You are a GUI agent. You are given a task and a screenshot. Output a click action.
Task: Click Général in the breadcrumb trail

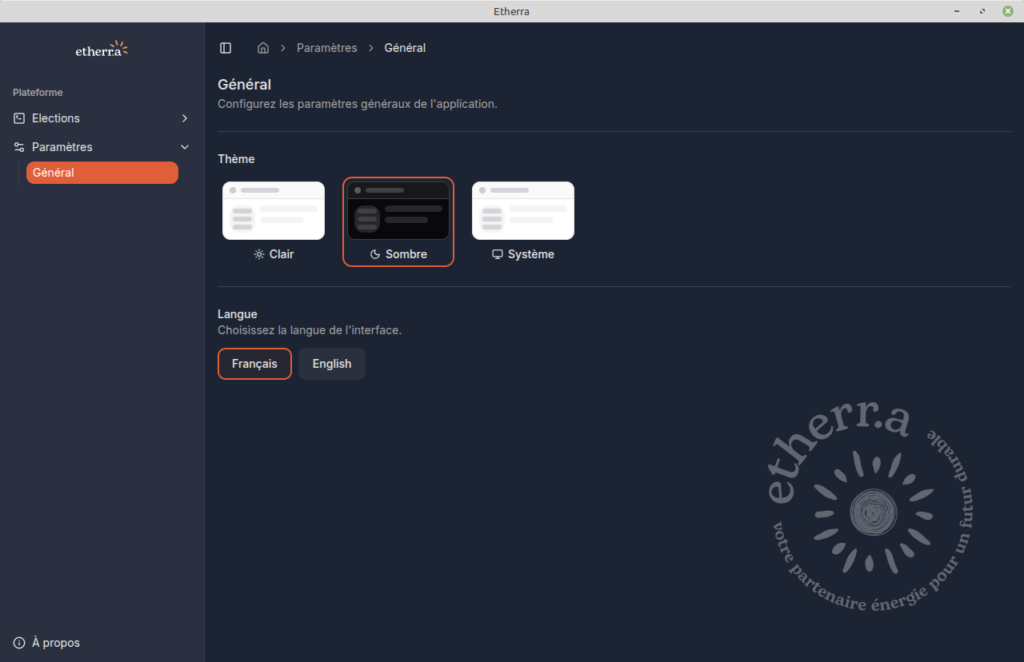pyautogui.click(x=405, y=48)
